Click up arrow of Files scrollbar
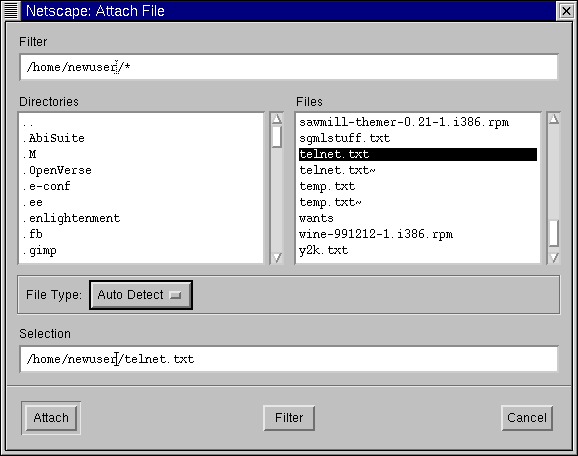578x456 pixels. click(x=554, y=119)
